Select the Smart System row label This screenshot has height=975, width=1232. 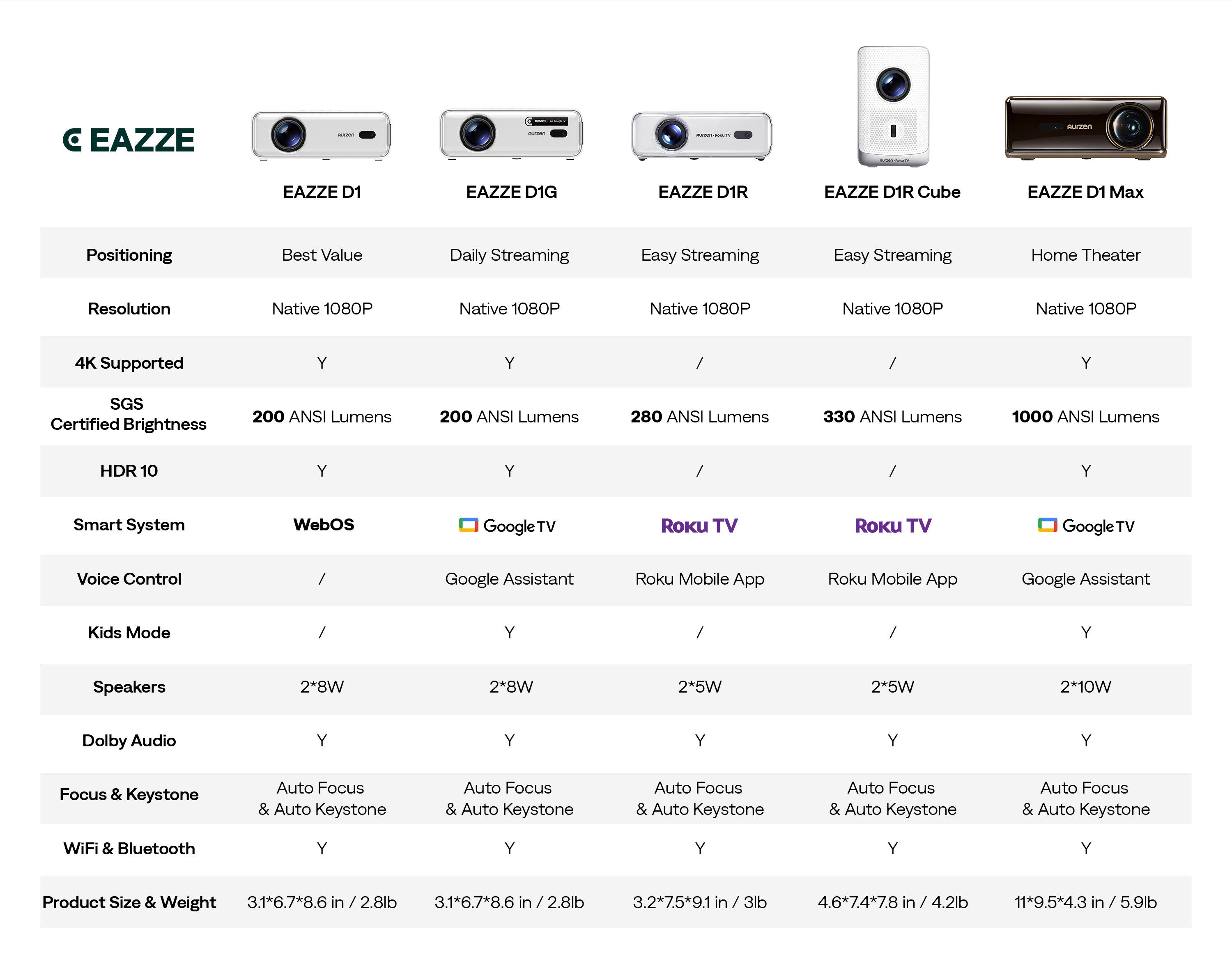[129, 525]
